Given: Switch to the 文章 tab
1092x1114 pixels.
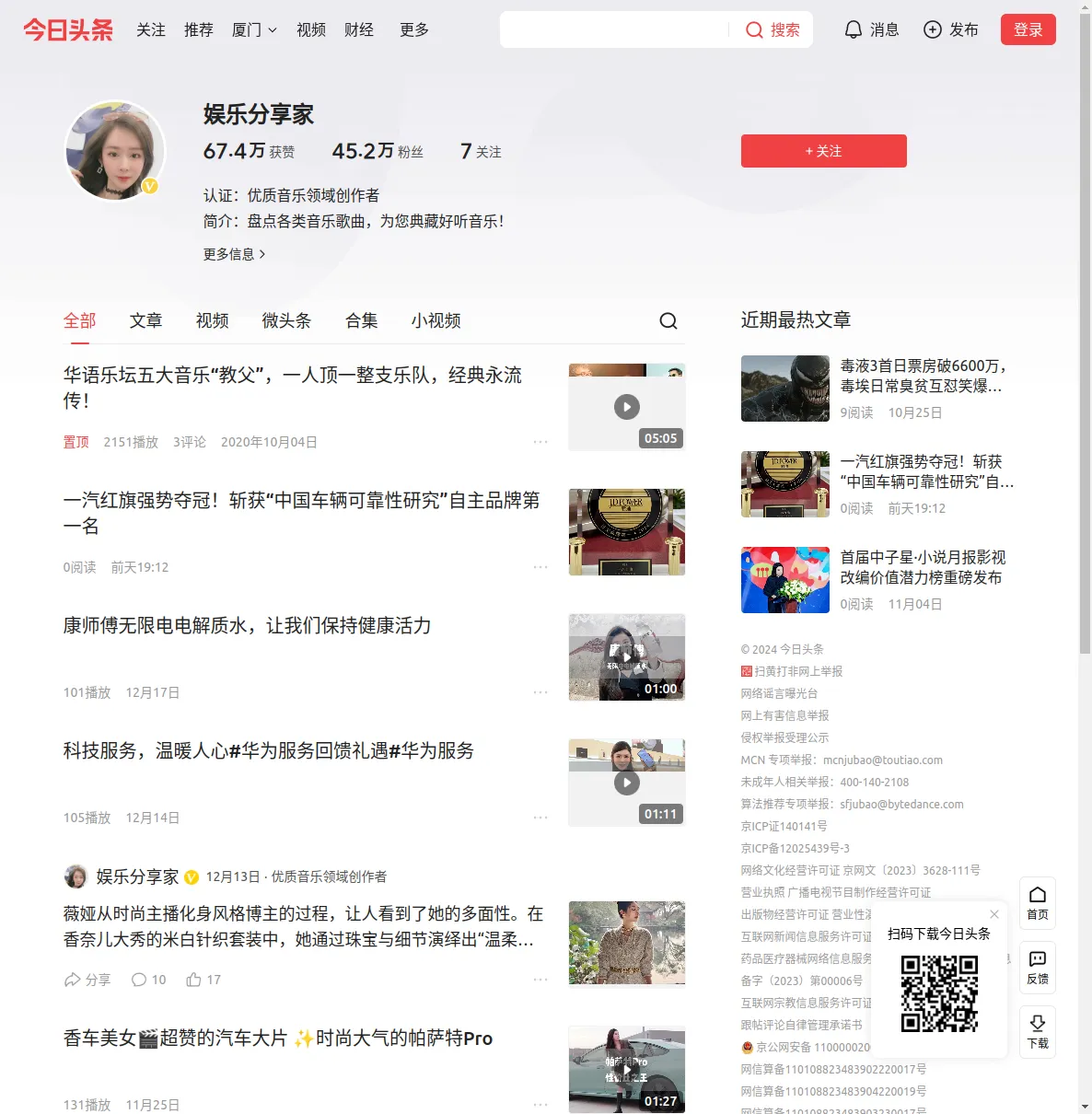Looking at the screenshot, I should pyautogui.click(x=146, y=320).
